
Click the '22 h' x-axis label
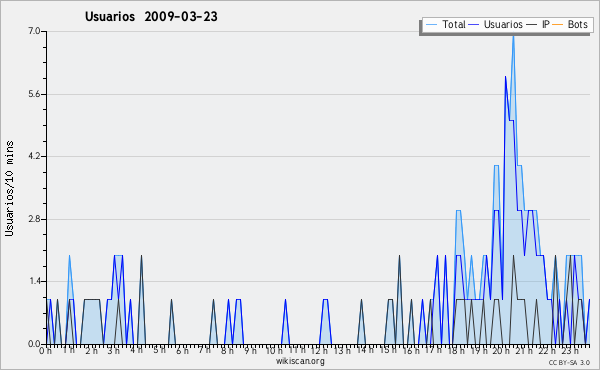pos(547,351)
